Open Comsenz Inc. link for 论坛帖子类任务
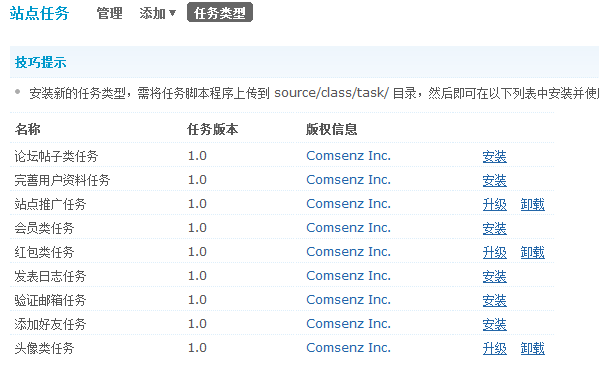The image size is (600, 376). 348,156
